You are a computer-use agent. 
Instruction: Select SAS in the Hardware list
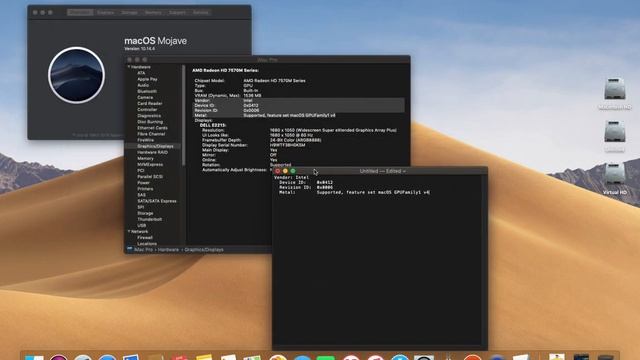(141, 195)
